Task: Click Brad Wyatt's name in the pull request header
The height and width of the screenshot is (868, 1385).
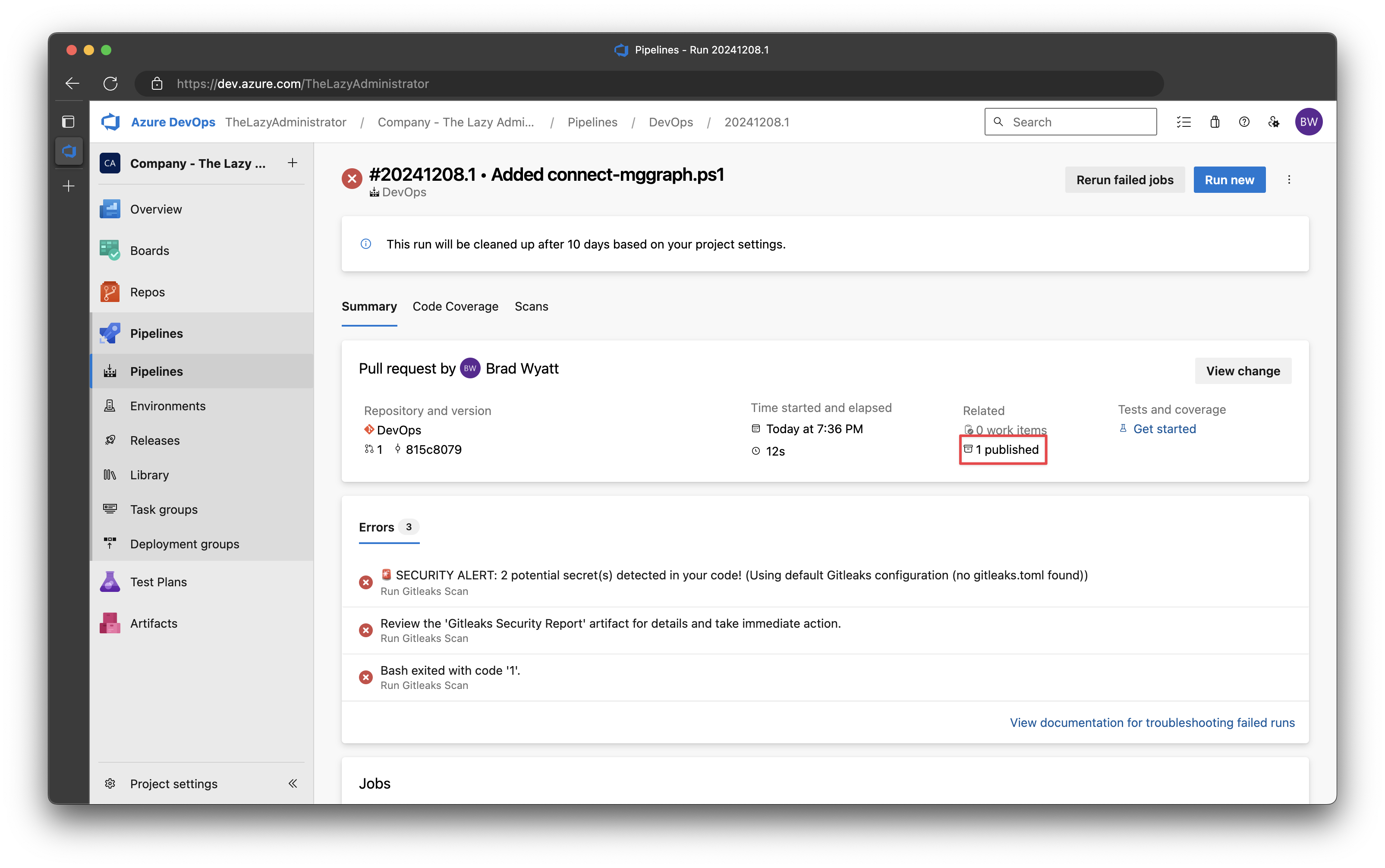Action: 522,368
